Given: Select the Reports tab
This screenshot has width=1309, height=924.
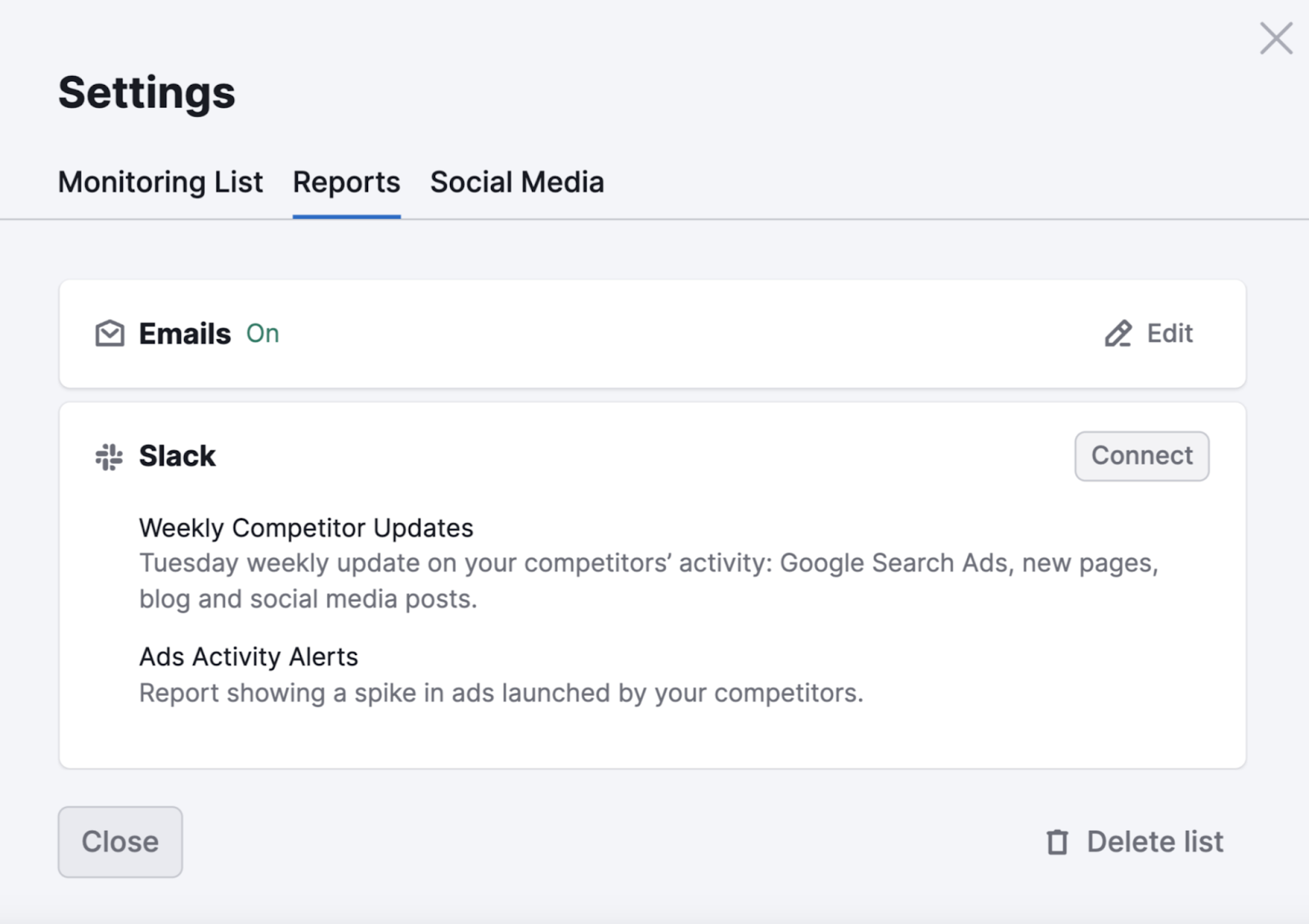Looking at the screenshot, I should pyautogui.click(x=346, y=182).
